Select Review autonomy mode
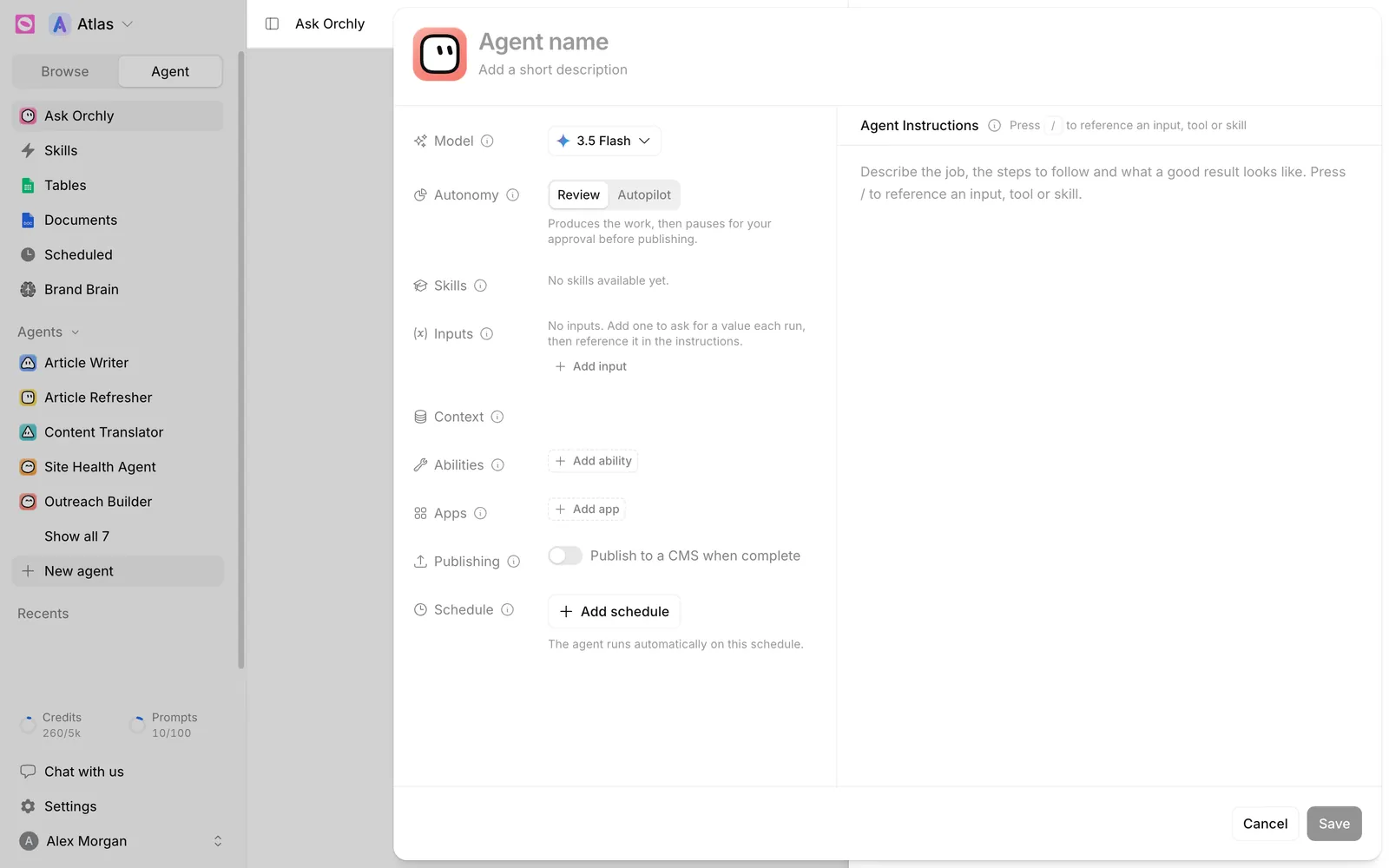The width and height of the screenshot is (1389, 868). (x=578, y=194)
